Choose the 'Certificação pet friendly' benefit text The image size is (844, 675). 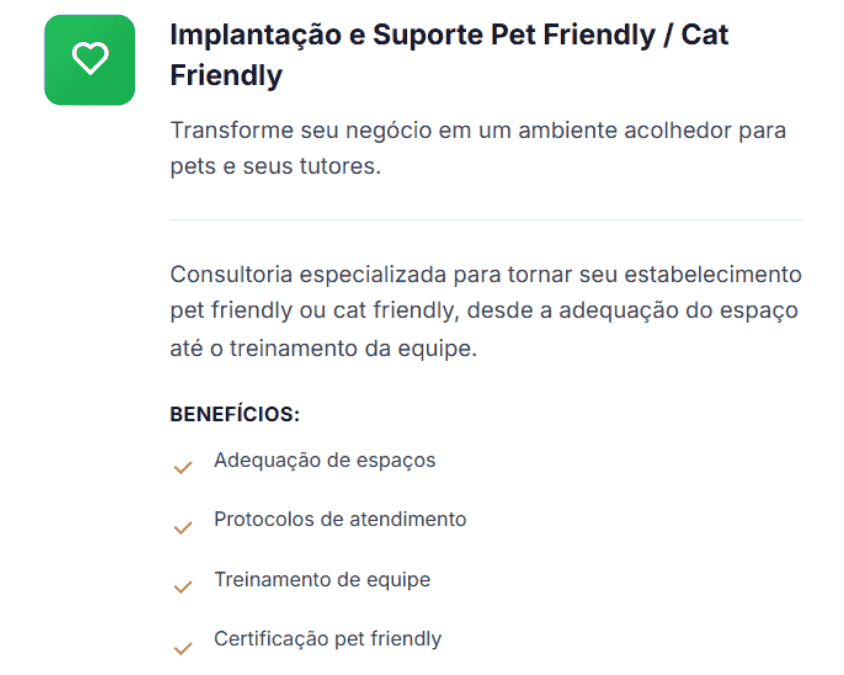(328, 639)
